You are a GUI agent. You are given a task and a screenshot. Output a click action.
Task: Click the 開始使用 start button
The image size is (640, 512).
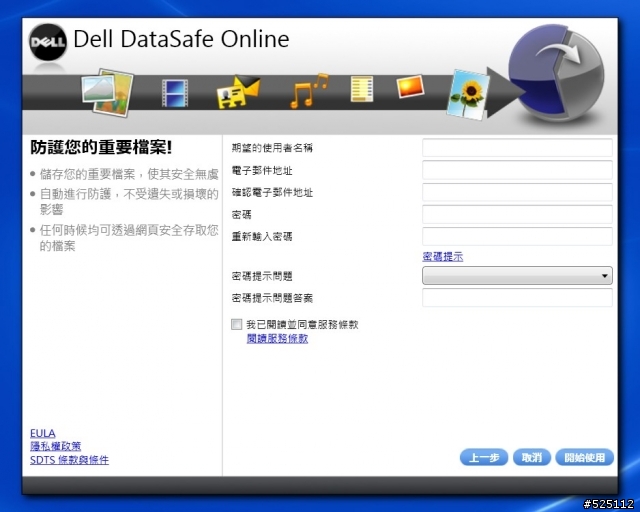pyautogui.click(x=584, y=457)
